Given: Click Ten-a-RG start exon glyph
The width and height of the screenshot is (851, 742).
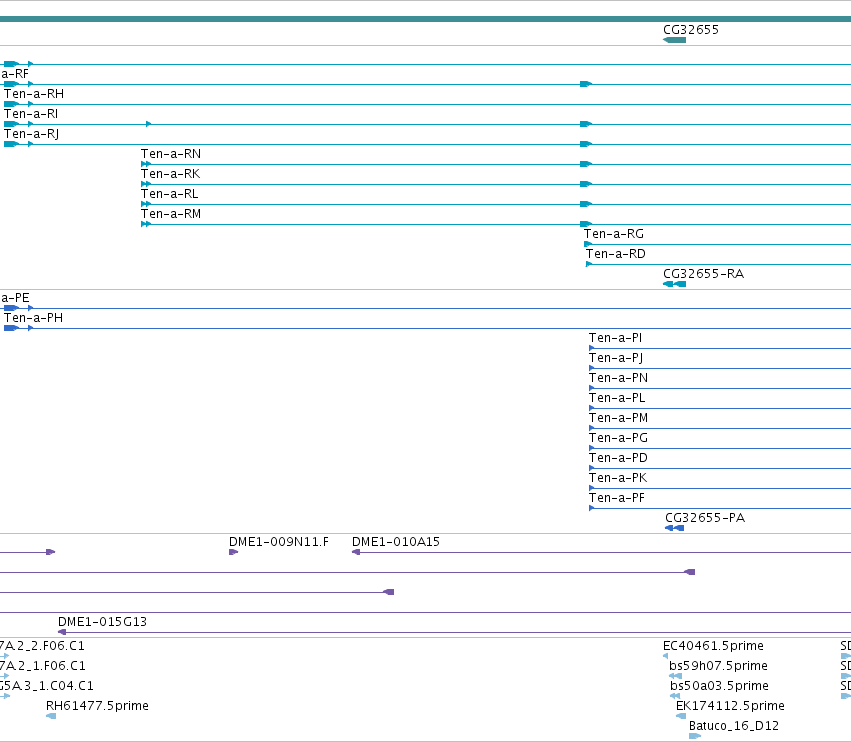Looking at the screenshot, I should click(588, 244).
